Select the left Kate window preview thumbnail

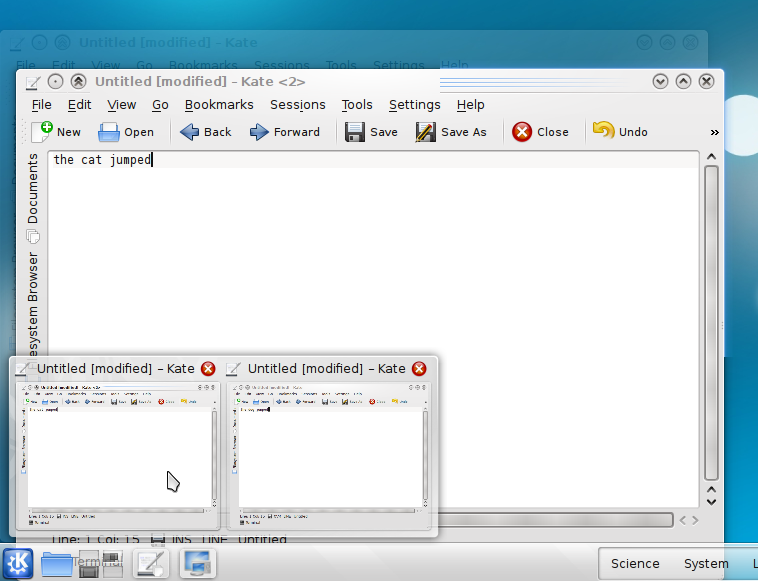click(118, 455)
